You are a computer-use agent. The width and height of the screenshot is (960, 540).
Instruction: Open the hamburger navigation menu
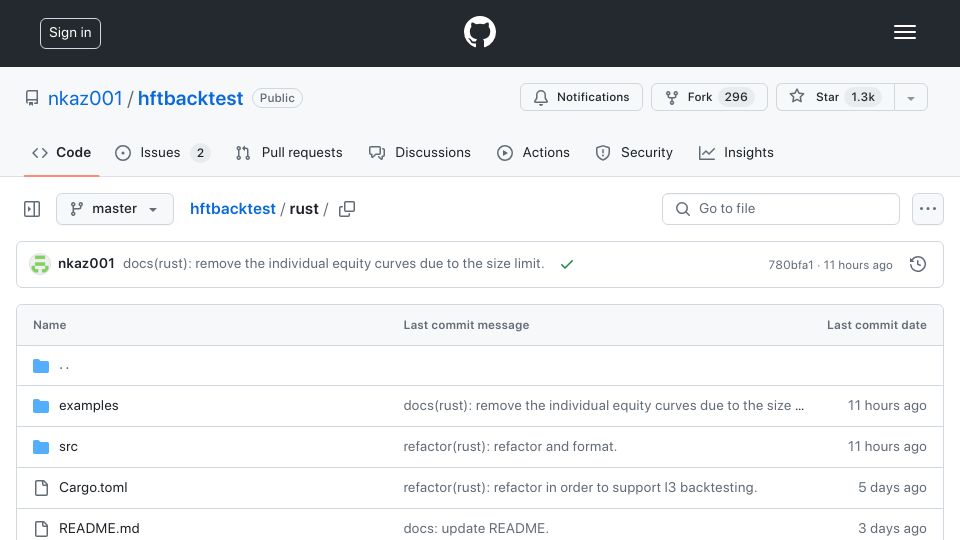(x=904, y=32)
